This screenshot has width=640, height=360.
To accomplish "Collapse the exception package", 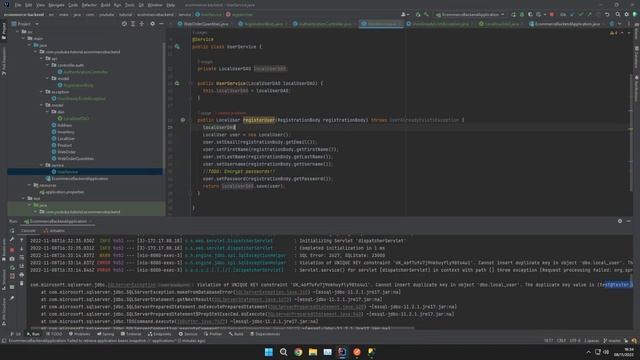I will click(x=41, y=92).
